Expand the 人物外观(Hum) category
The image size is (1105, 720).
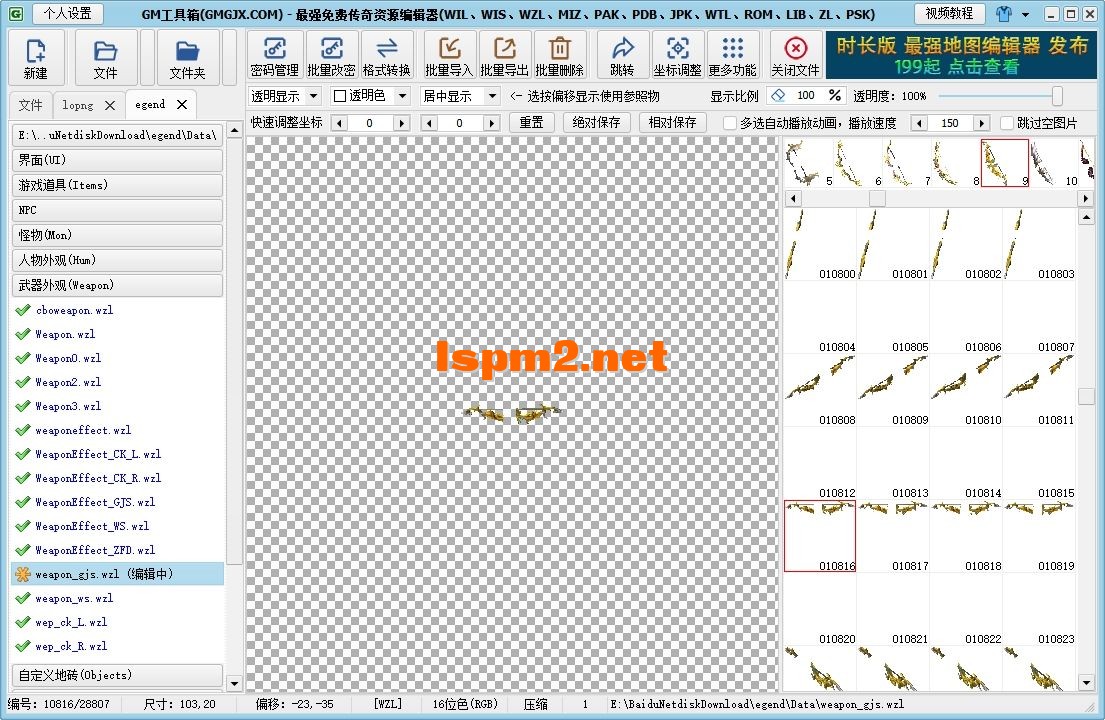click(117, 260)
